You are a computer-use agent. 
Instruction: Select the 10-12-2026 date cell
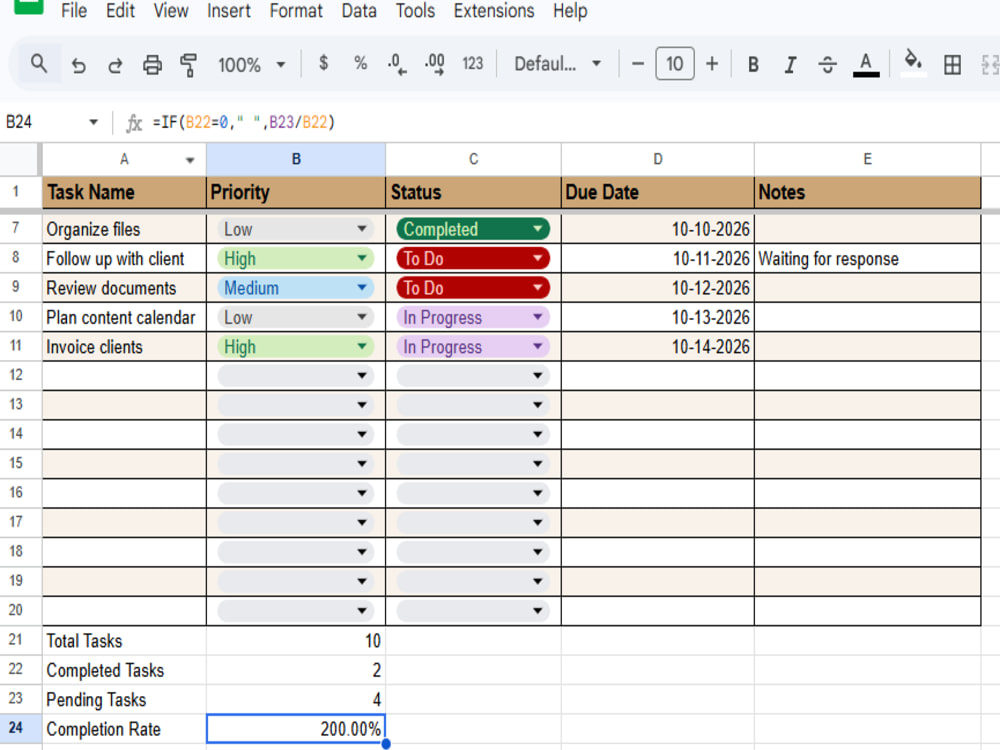coord(658,288)
